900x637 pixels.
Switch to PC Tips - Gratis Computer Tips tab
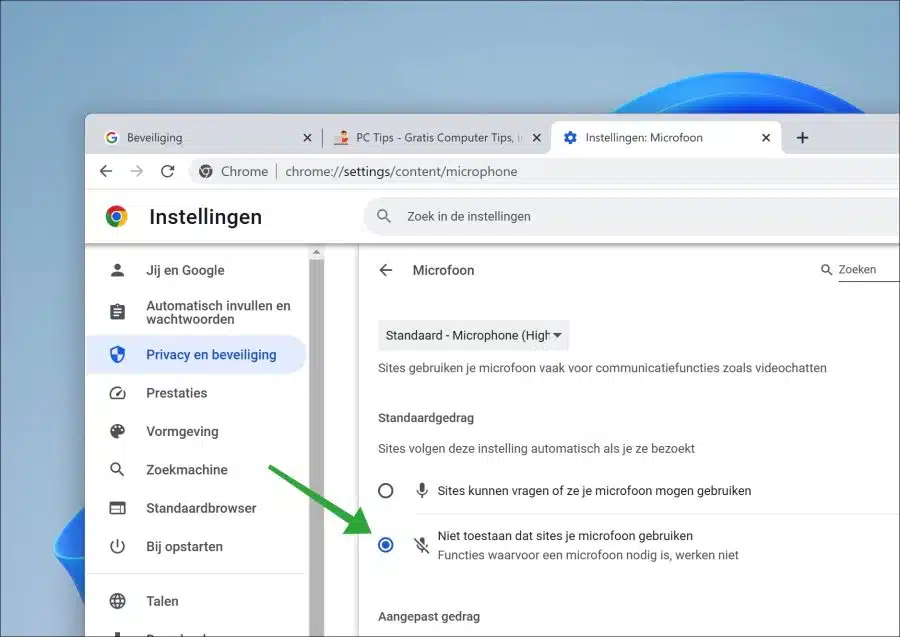(x=436, y=138)
